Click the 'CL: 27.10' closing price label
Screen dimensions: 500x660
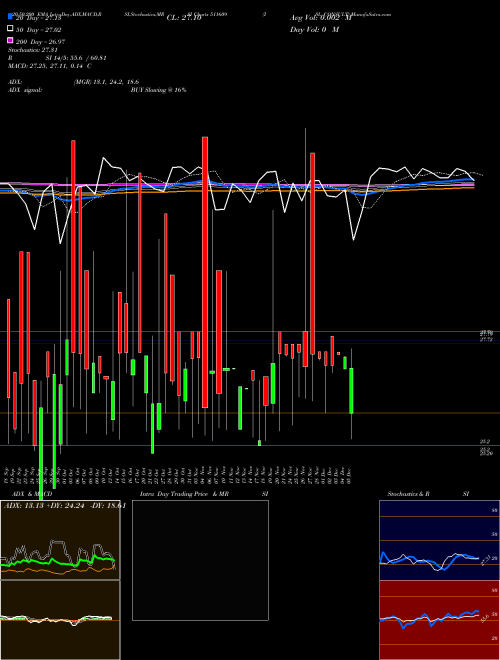(184, 18)
